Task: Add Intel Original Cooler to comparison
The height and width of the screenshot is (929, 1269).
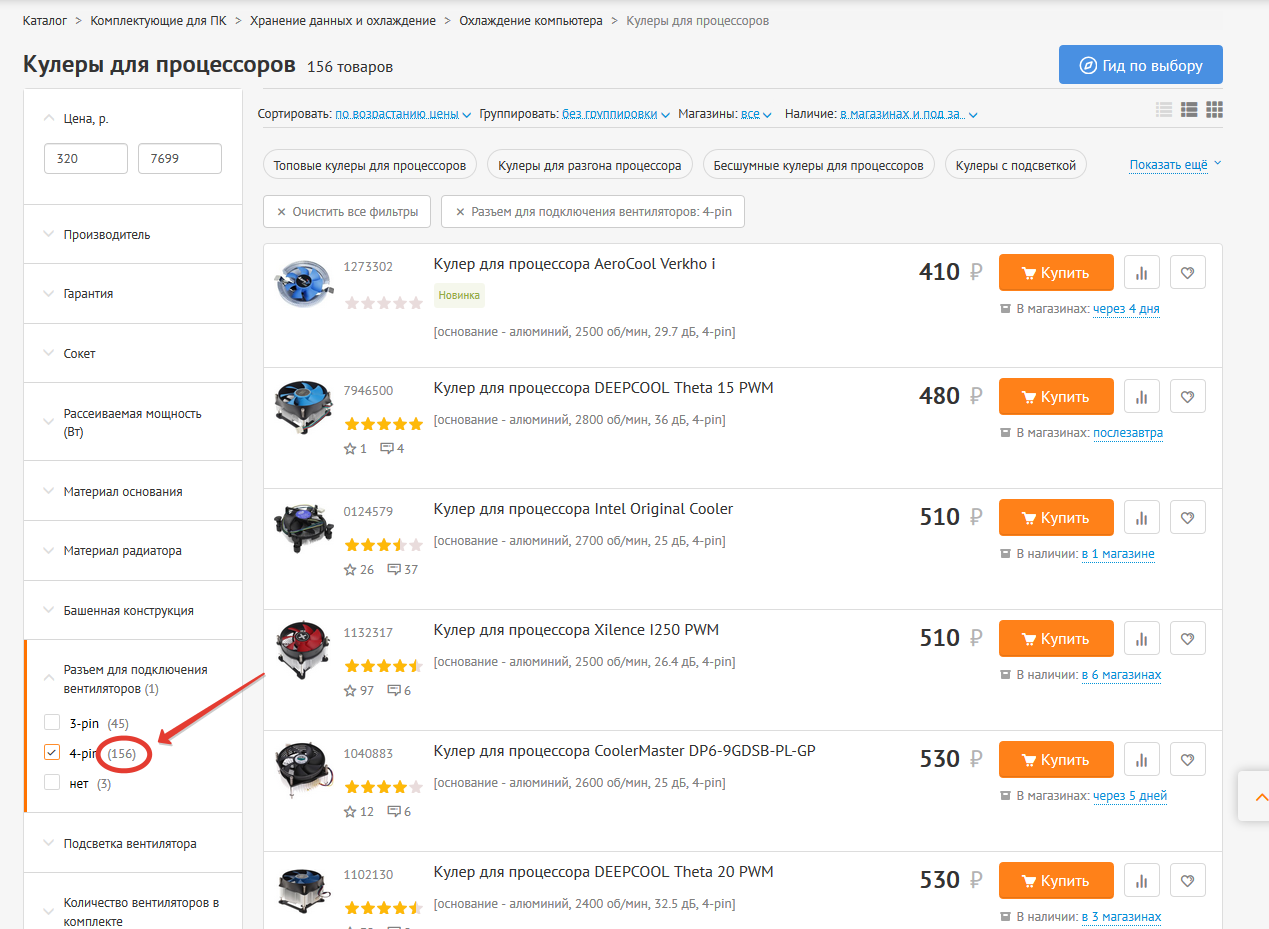Action: [x=1141, y=517]
